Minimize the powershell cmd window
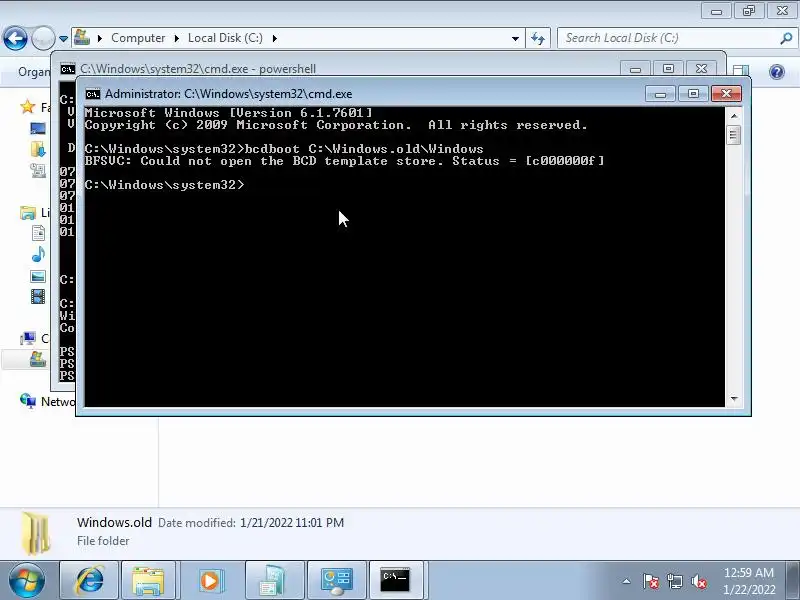 635,69
